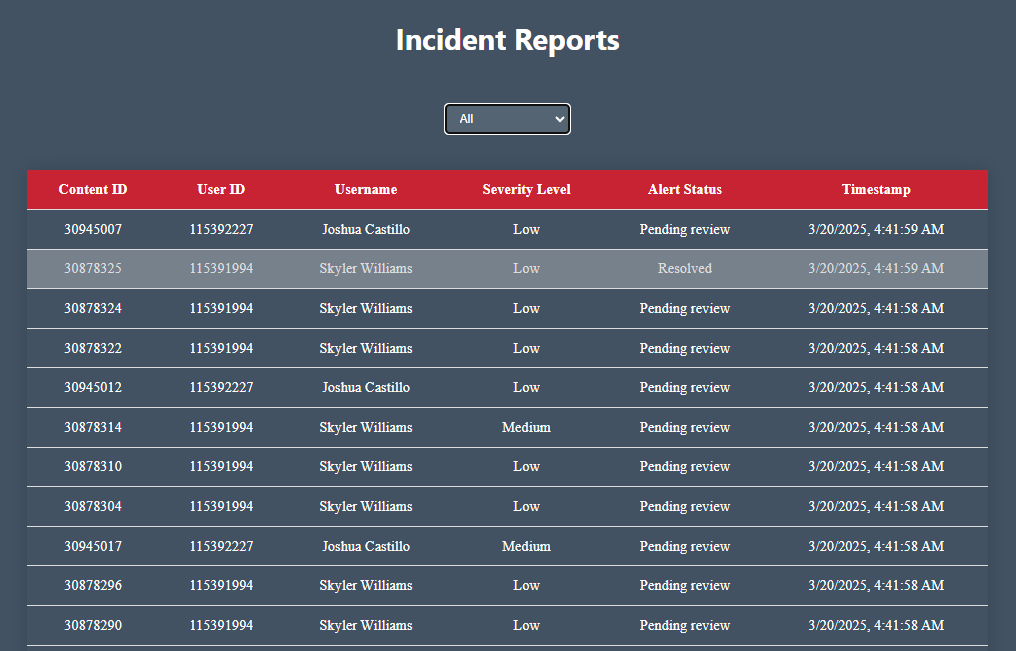Select content ID 30878296 cell

click(x=93, y=586)
